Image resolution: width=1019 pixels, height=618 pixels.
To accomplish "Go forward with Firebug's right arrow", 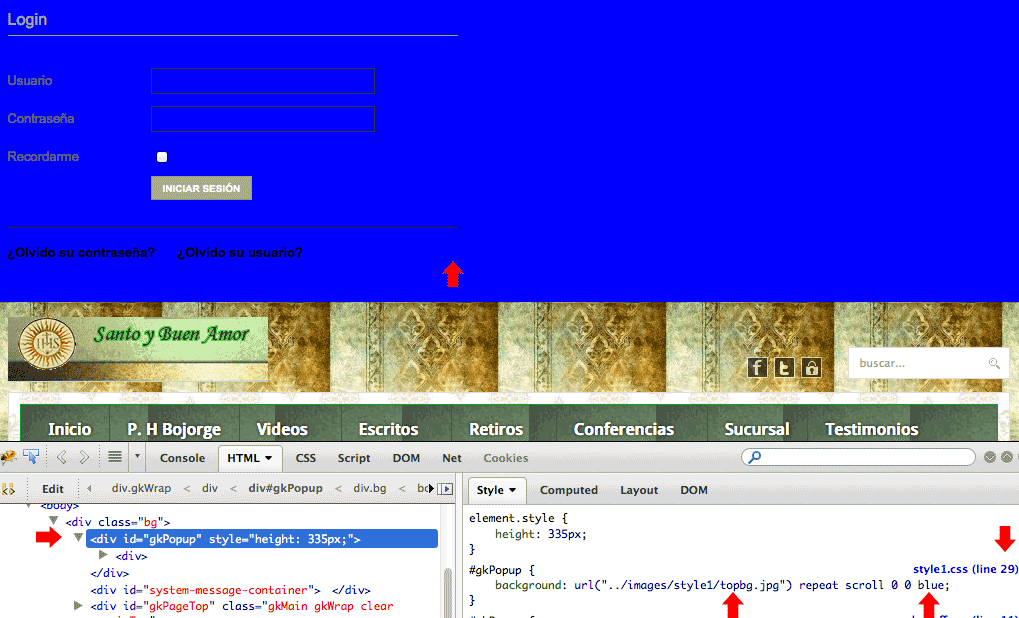I will tap(84, 457).
